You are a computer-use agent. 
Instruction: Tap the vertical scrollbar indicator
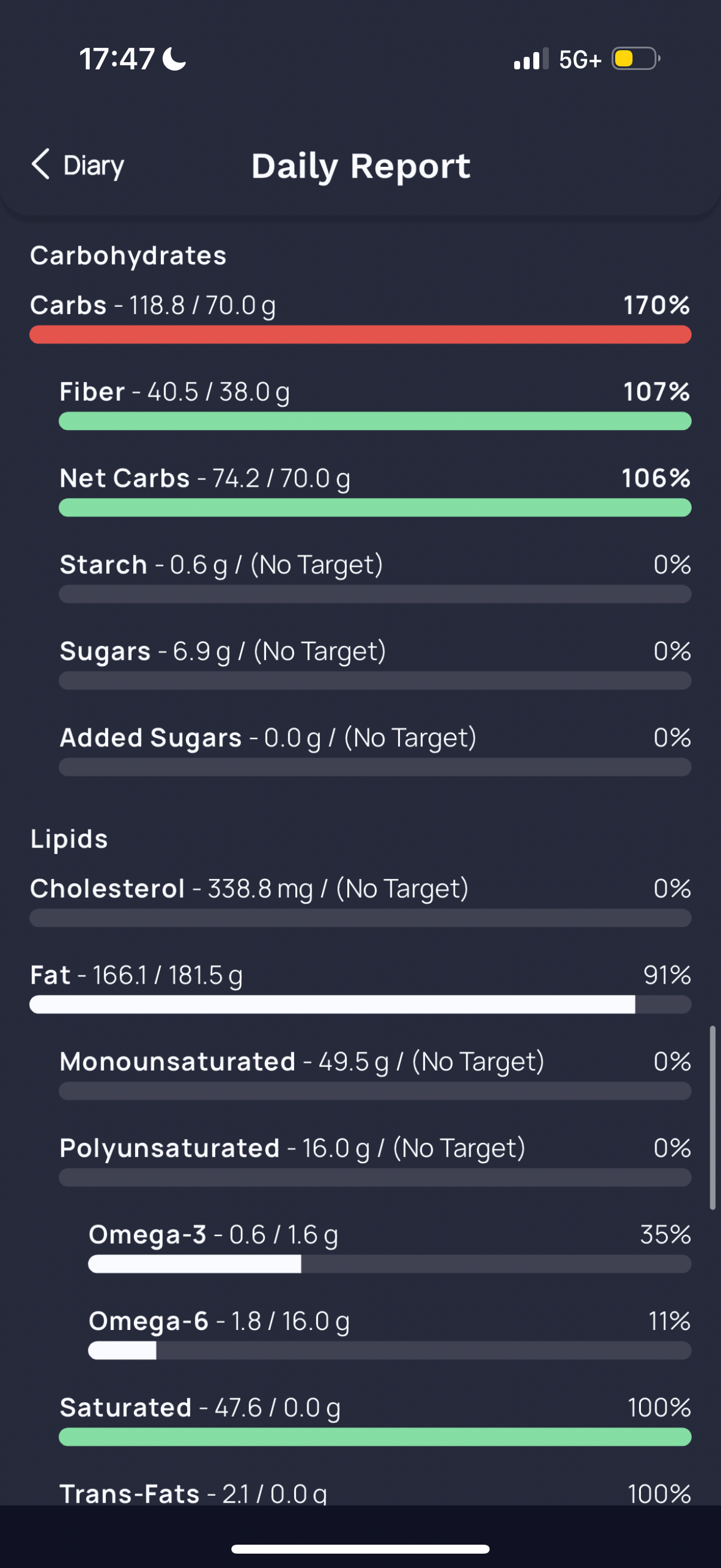[713, 1118]
